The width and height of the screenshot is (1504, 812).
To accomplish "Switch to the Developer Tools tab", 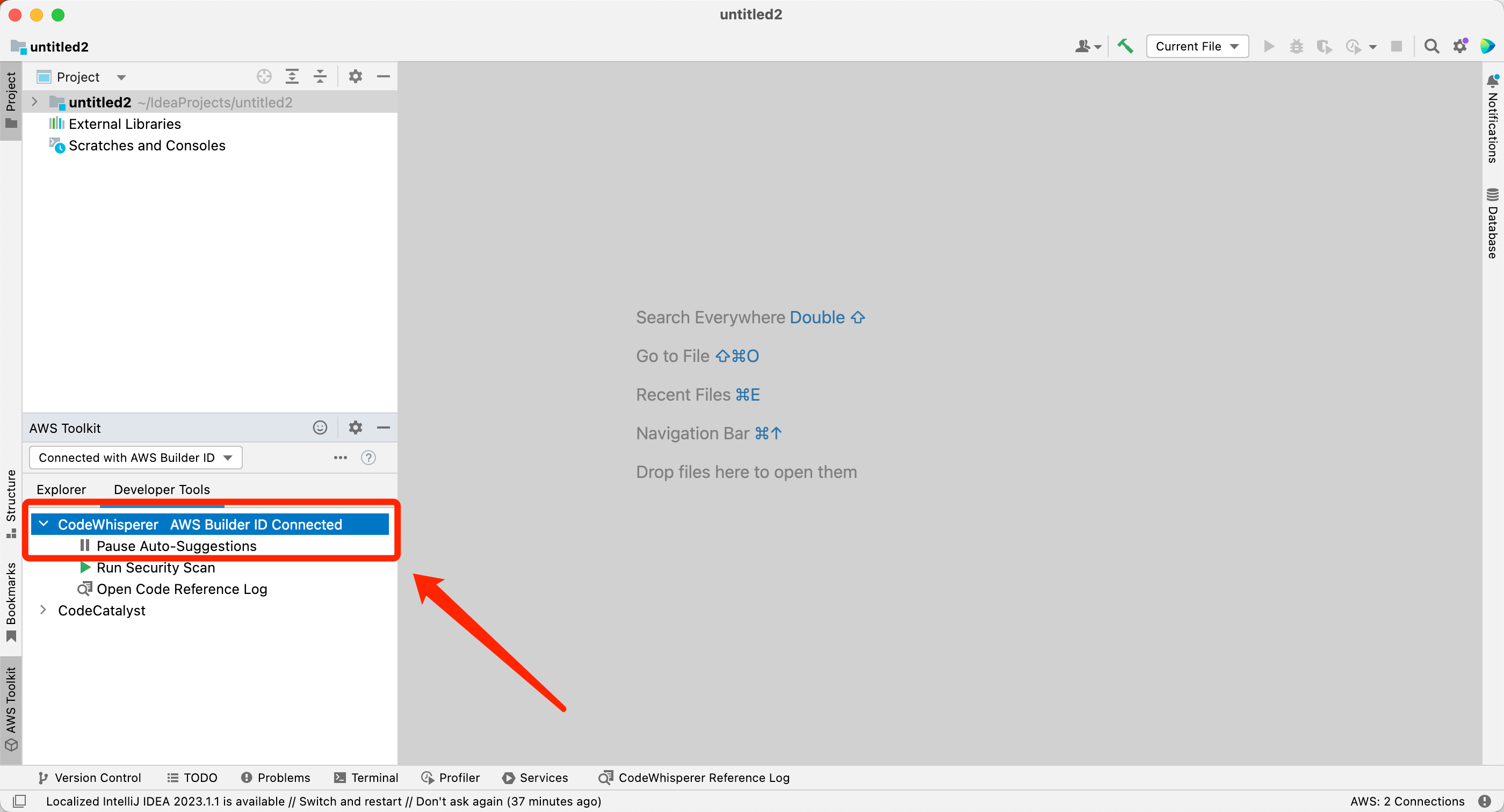I will tap(162, 489).
